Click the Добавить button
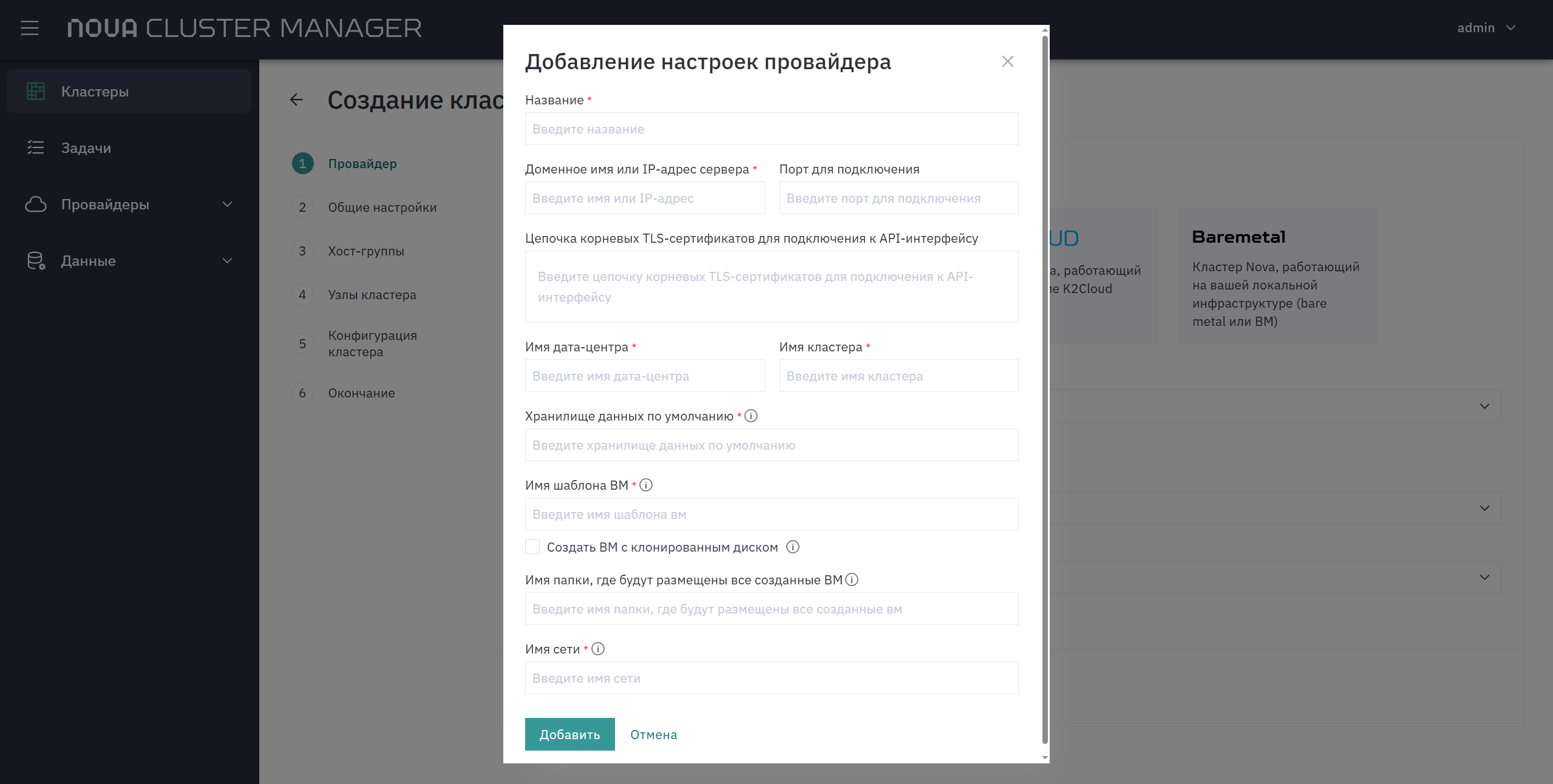 point(569,734)
